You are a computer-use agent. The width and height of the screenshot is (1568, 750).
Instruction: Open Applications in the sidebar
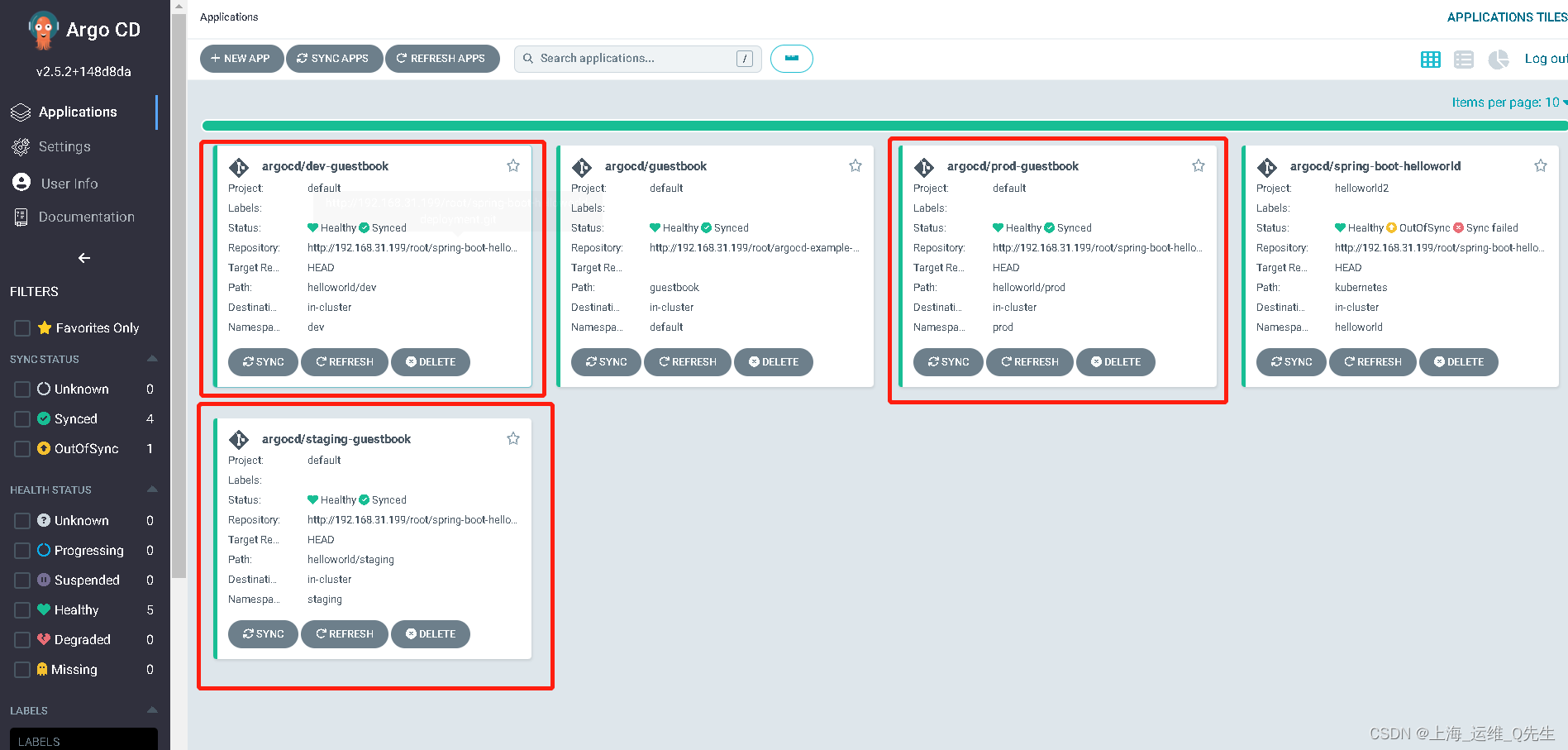pyautogui.click(x=79, y=112)
